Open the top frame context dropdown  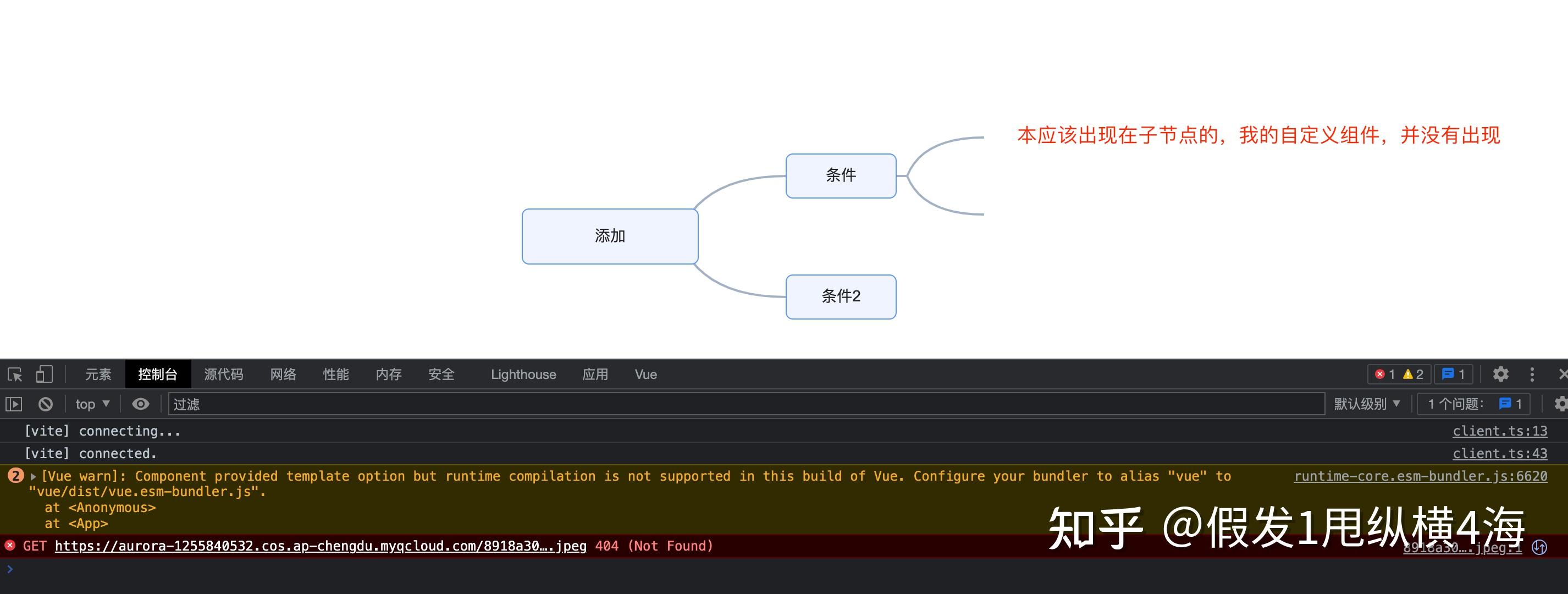91,404
